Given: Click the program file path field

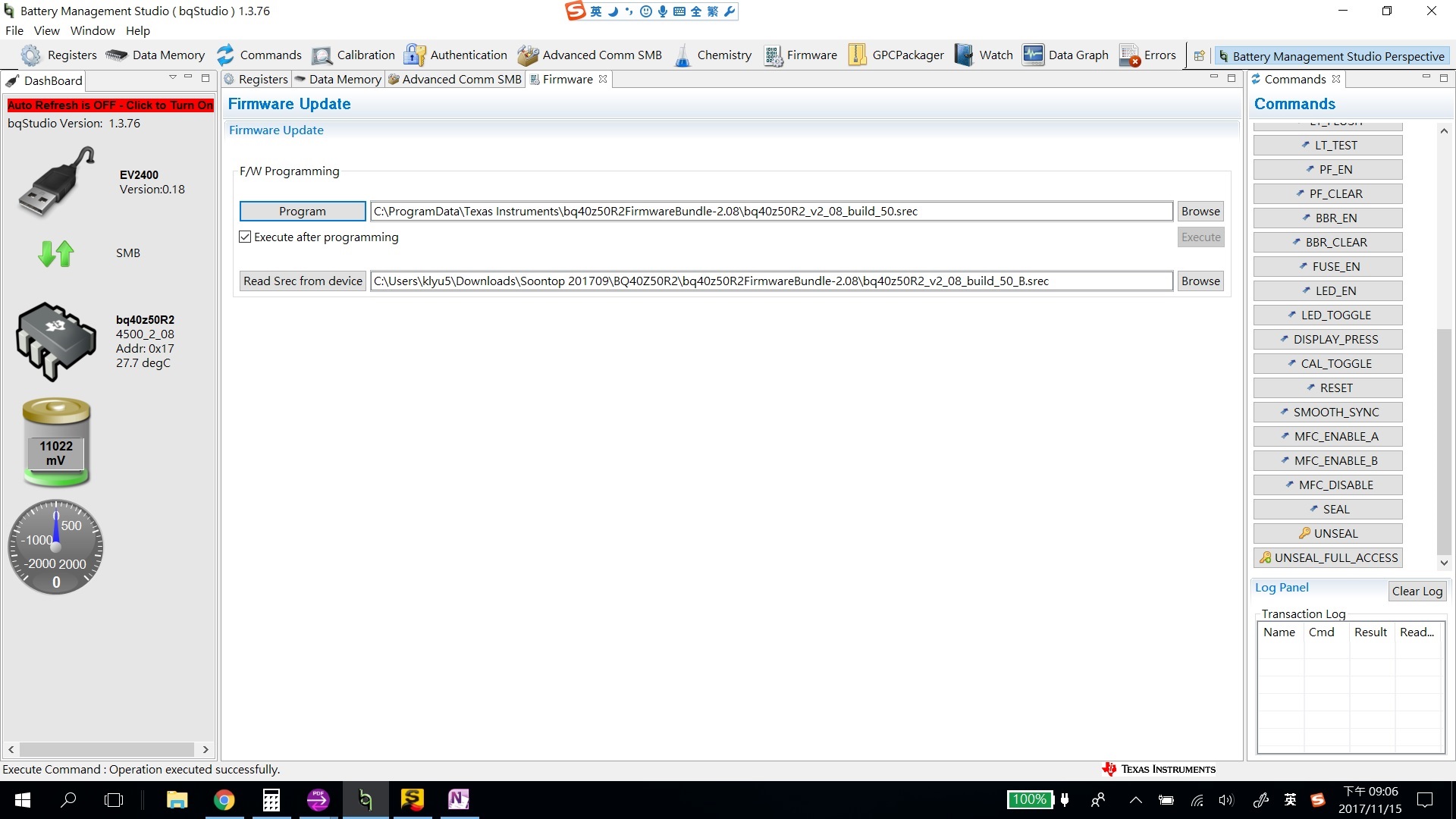Looking at the screenshot, I should point(771,212).
